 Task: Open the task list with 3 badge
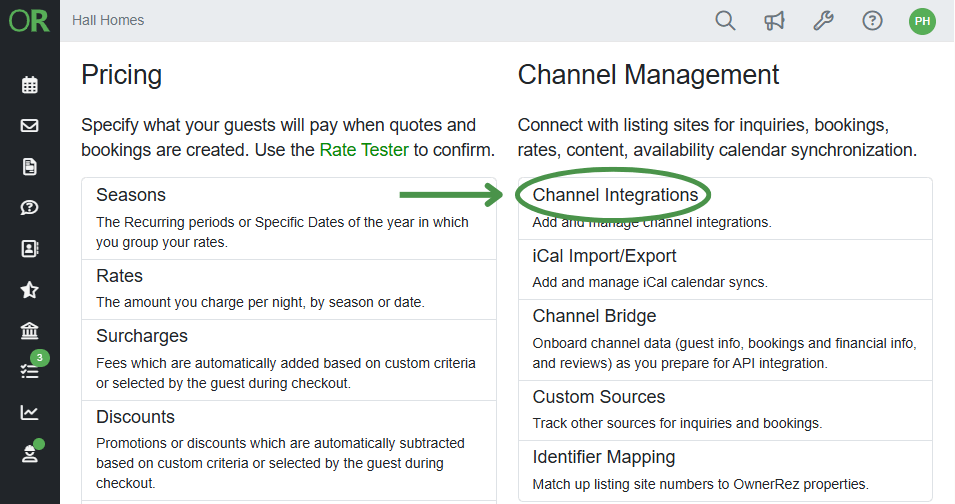(x=30, y=371)
